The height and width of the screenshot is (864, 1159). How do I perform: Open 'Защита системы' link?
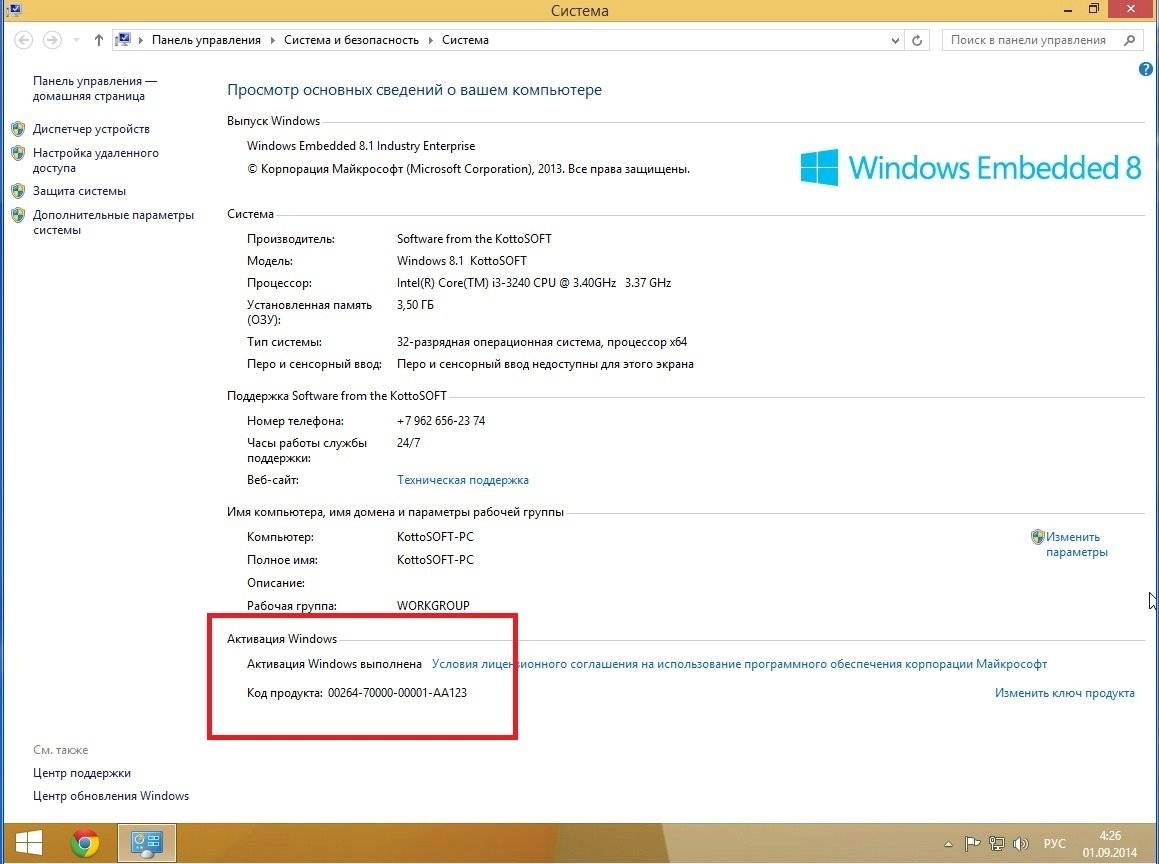79,191
